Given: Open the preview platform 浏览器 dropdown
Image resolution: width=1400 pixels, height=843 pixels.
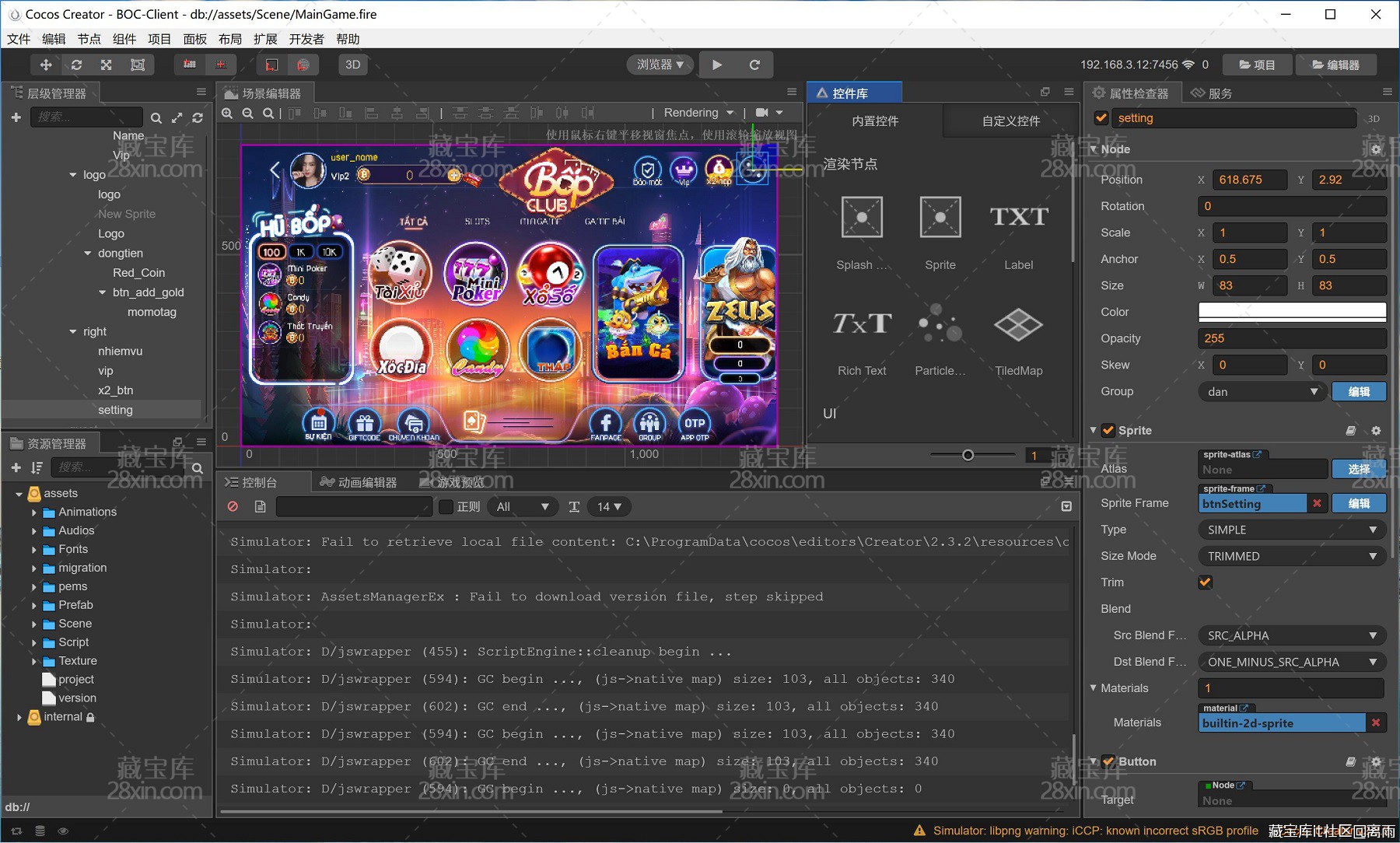Looking at the screenshot, I should coord(660,65).
